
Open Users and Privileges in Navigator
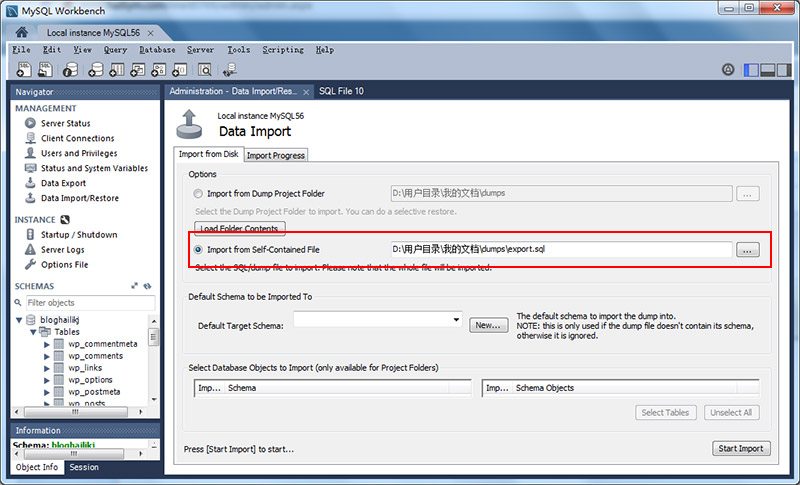(79, 153)
